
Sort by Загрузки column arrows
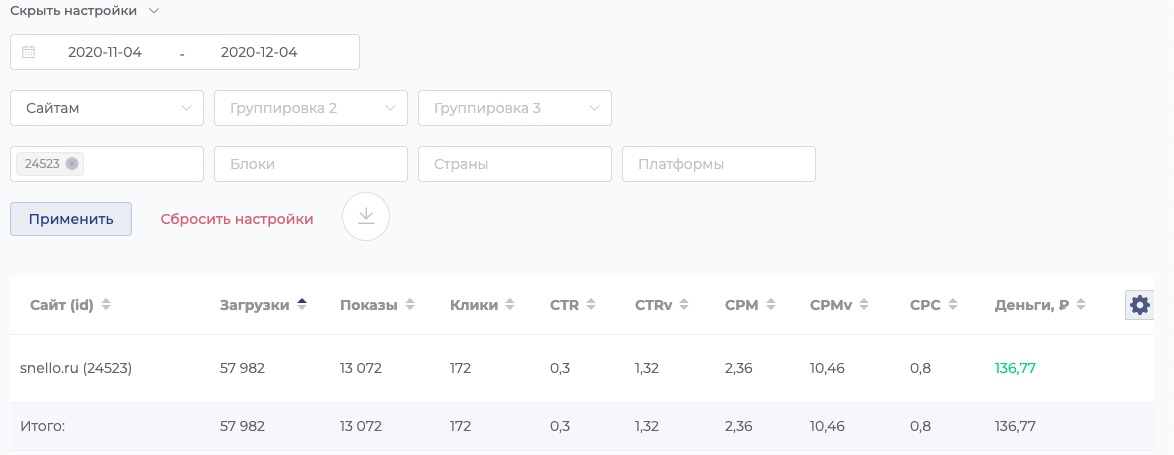click(x=302, y=305)
